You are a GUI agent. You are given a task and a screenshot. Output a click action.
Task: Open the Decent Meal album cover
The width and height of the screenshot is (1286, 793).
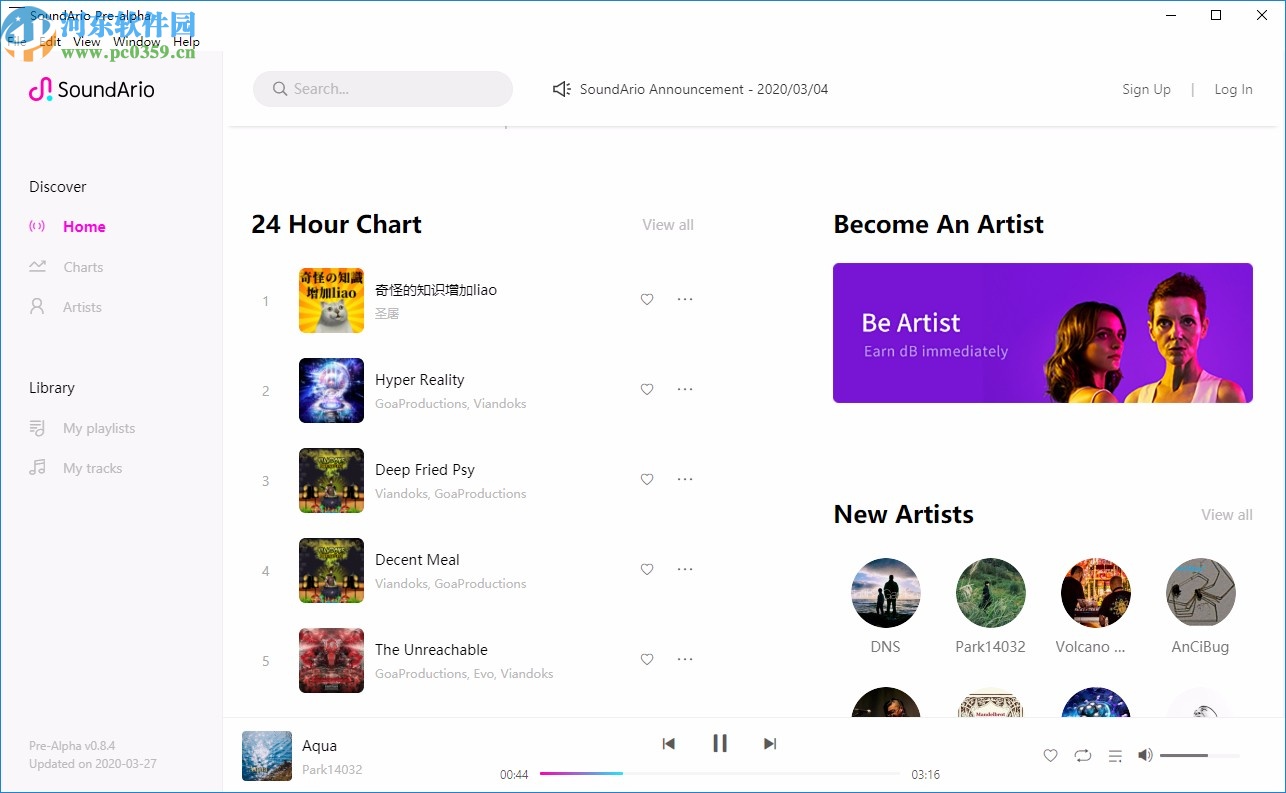[331, 570]
